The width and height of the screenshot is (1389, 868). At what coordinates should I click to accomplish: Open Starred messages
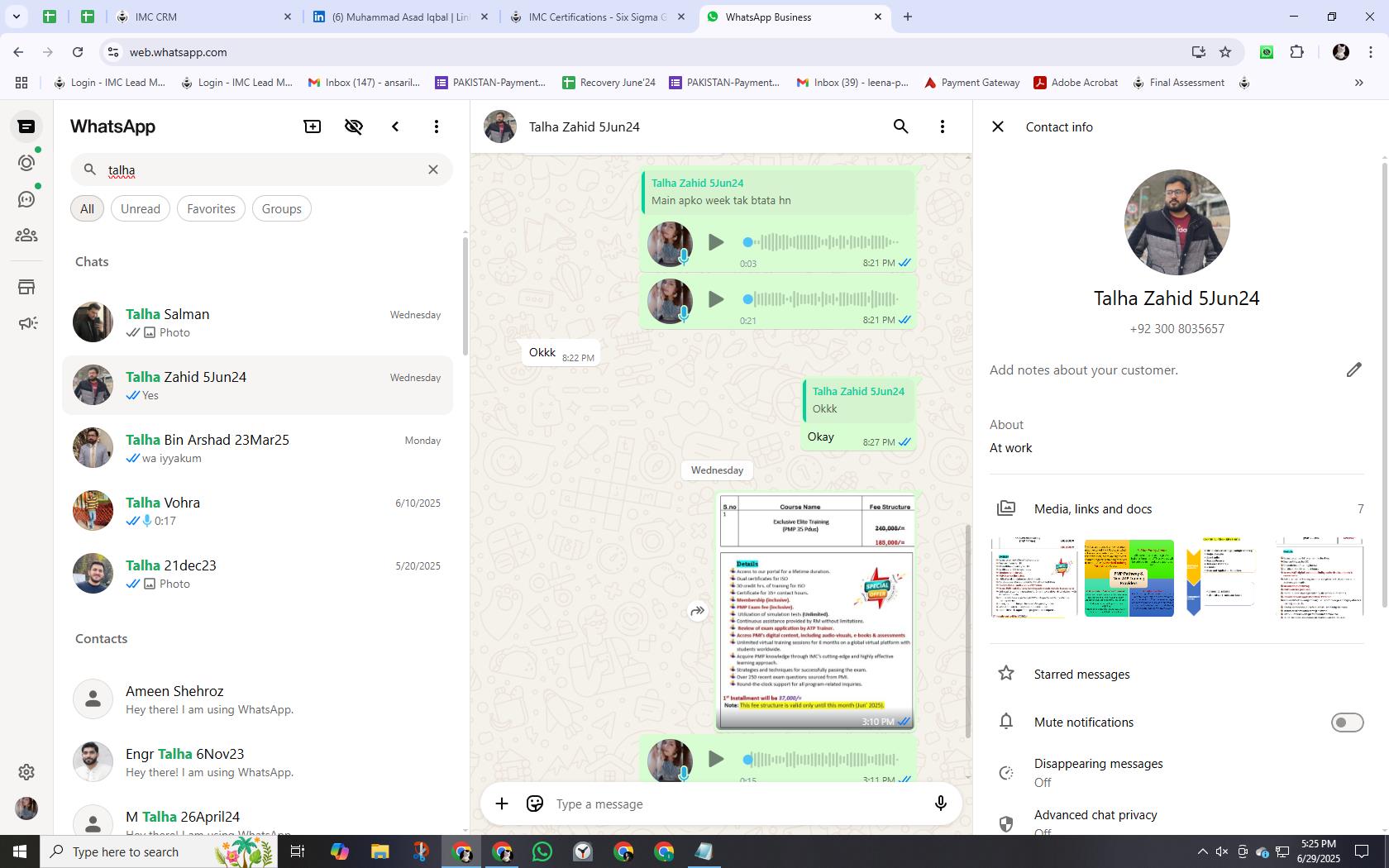click(x=1177, y=674)
